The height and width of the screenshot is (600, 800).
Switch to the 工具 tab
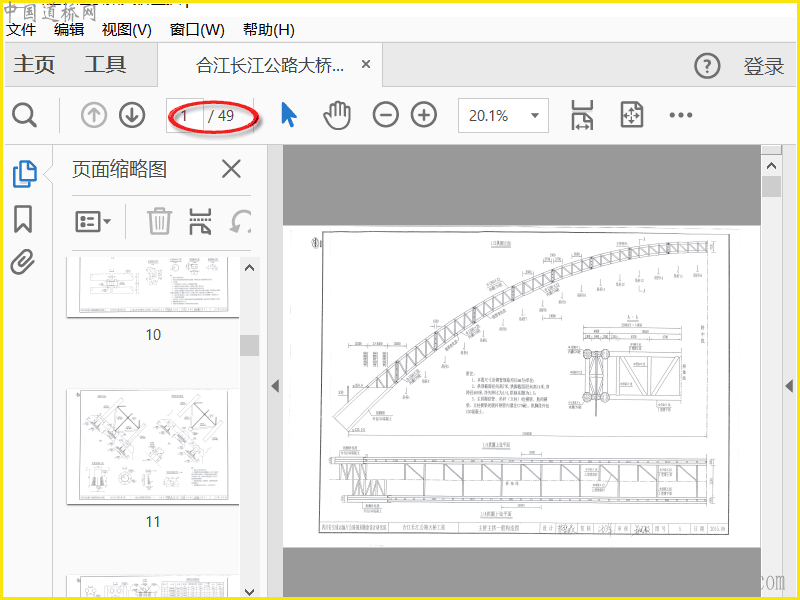(x=105, y=65)
